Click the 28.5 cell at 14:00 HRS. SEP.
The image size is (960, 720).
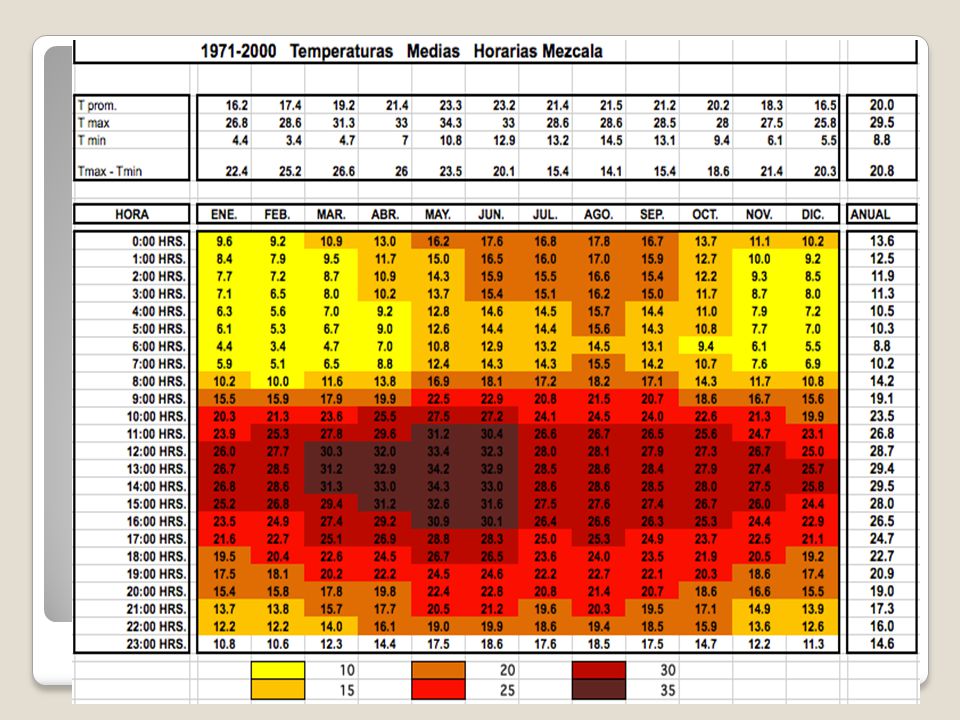pos(652,486)
